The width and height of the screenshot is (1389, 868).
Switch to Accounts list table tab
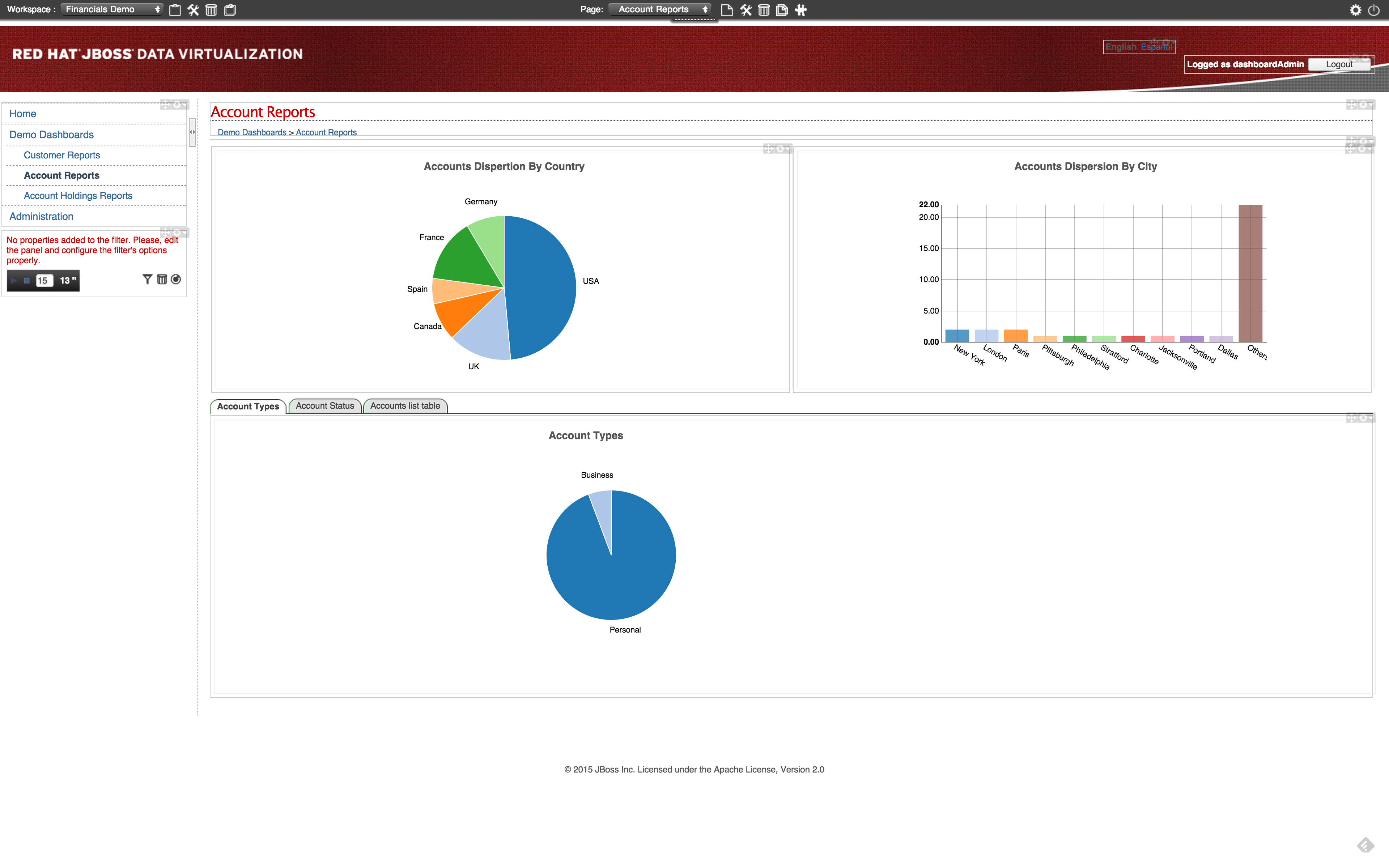[x=405, y=406]
